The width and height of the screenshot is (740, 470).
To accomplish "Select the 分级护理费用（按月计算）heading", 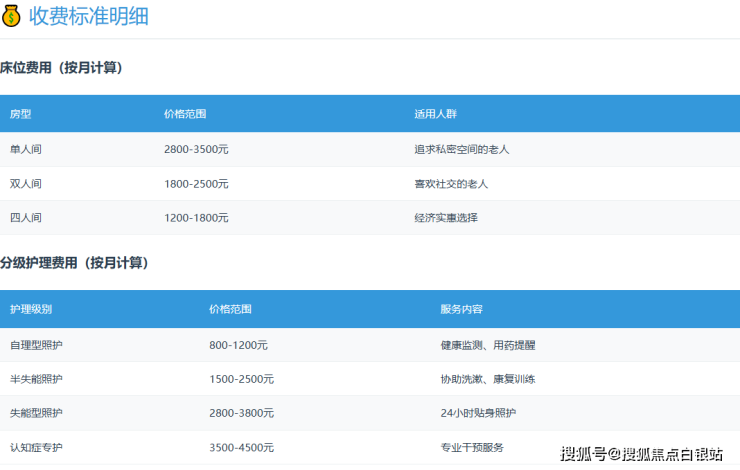I will pyautogui.click(x=74, y=263).
